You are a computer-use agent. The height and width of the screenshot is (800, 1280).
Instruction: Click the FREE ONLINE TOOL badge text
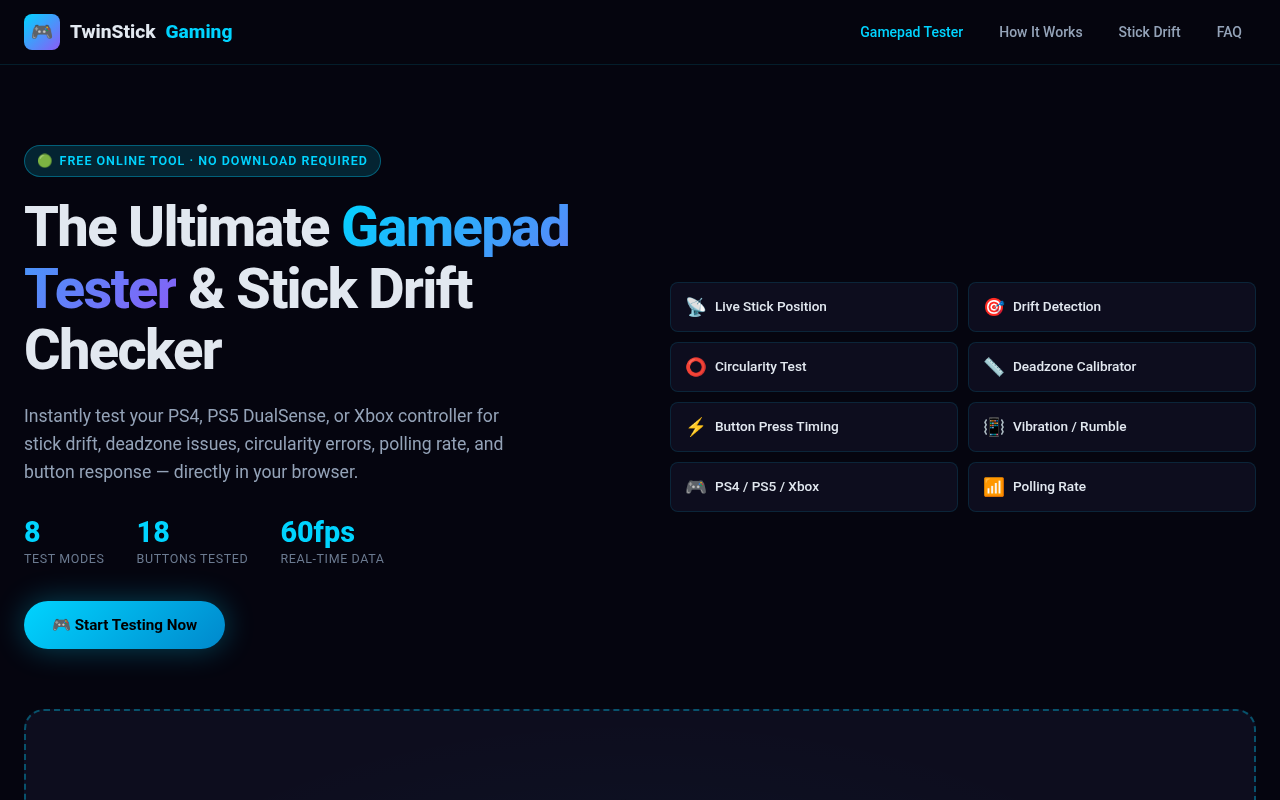pyautogui.click(x=213, y=161)
